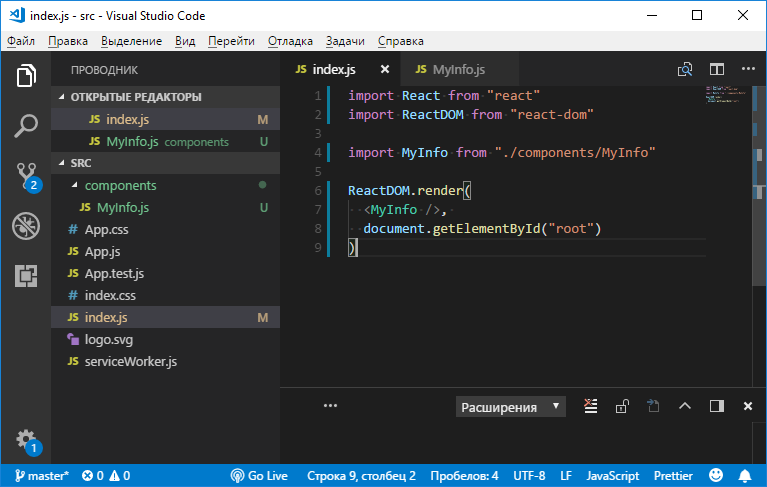
Task: Select MyInfo.js components in open editors
Action: click(x=165, y=141)
